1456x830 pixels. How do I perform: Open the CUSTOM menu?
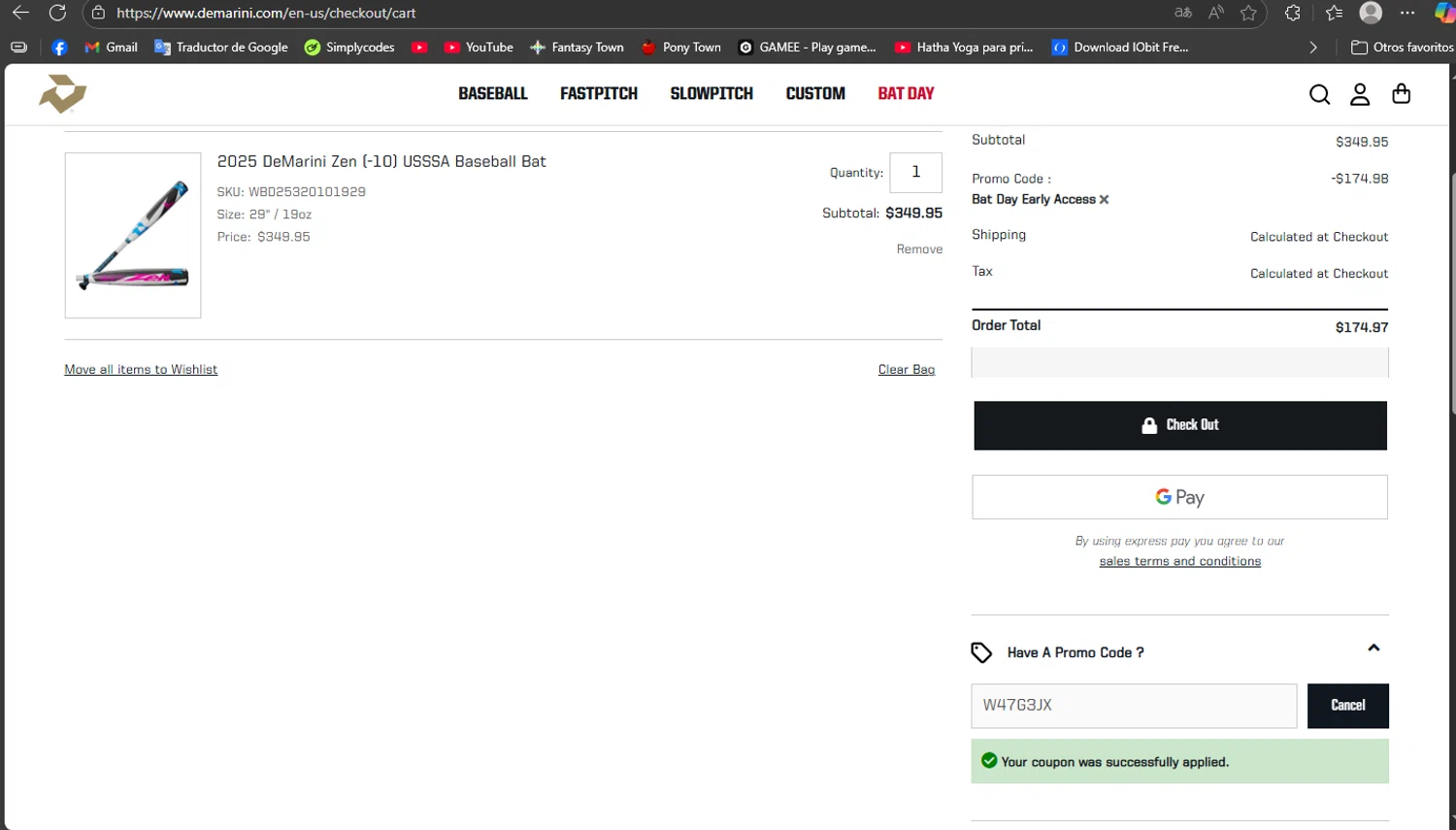click(815, 94)
